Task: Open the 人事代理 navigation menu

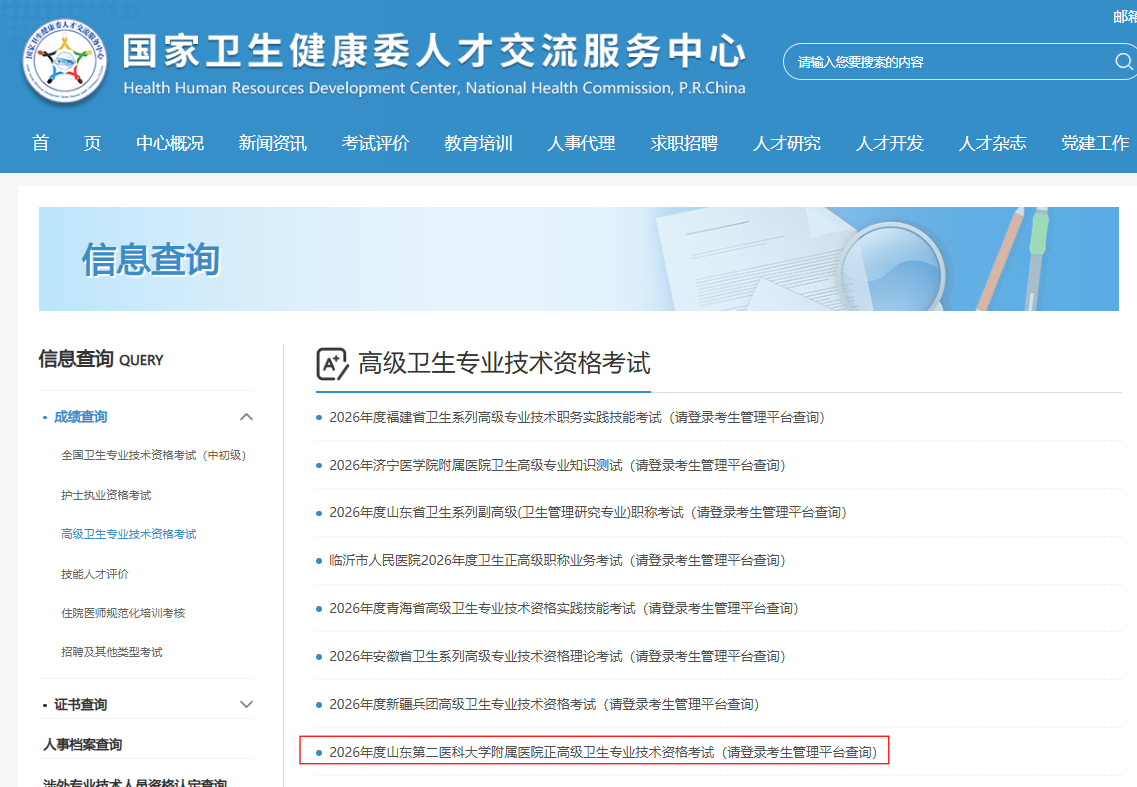Action: pyautogui.click(x=582, y=143)
